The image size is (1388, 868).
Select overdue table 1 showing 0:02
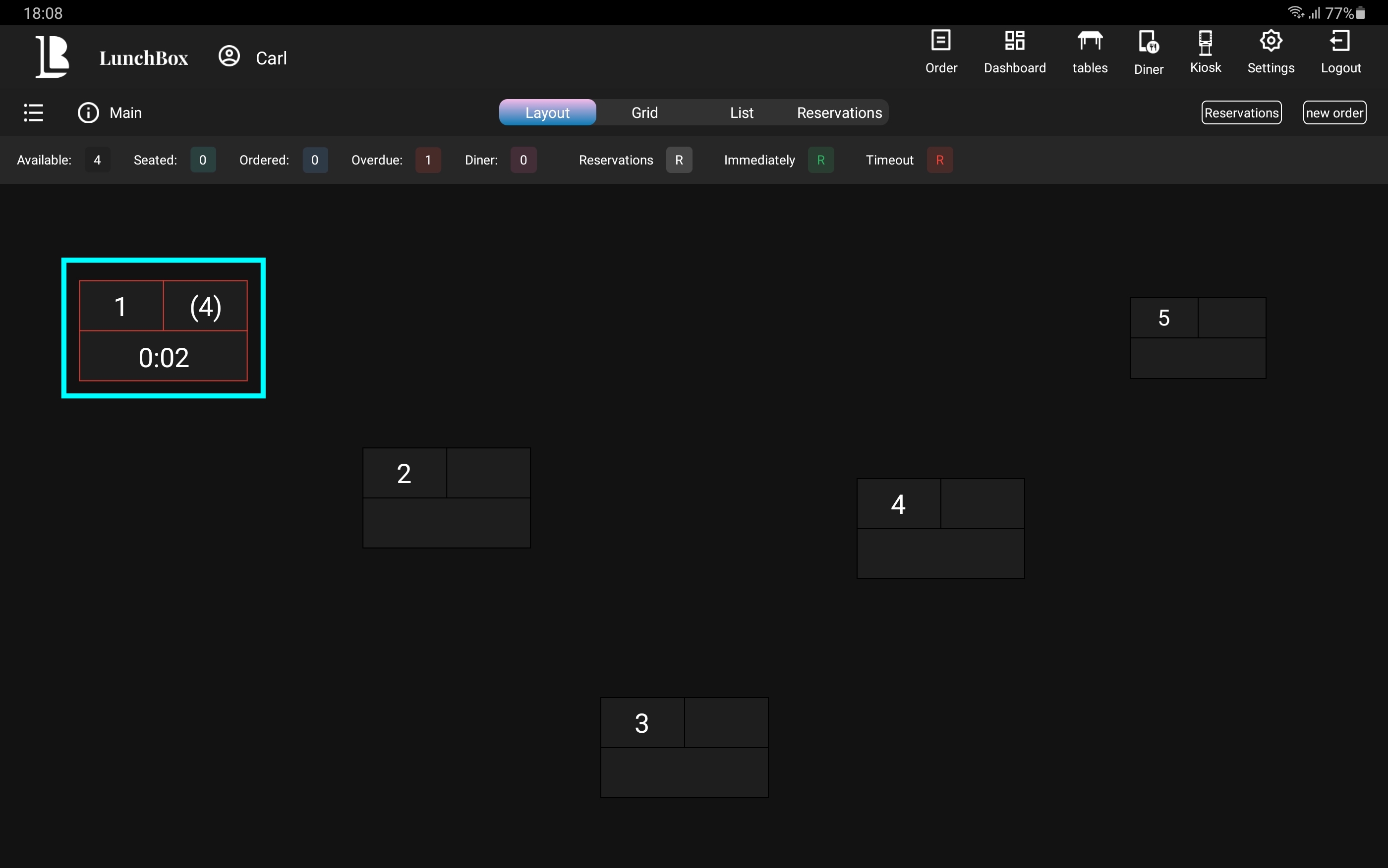[164, 330]
